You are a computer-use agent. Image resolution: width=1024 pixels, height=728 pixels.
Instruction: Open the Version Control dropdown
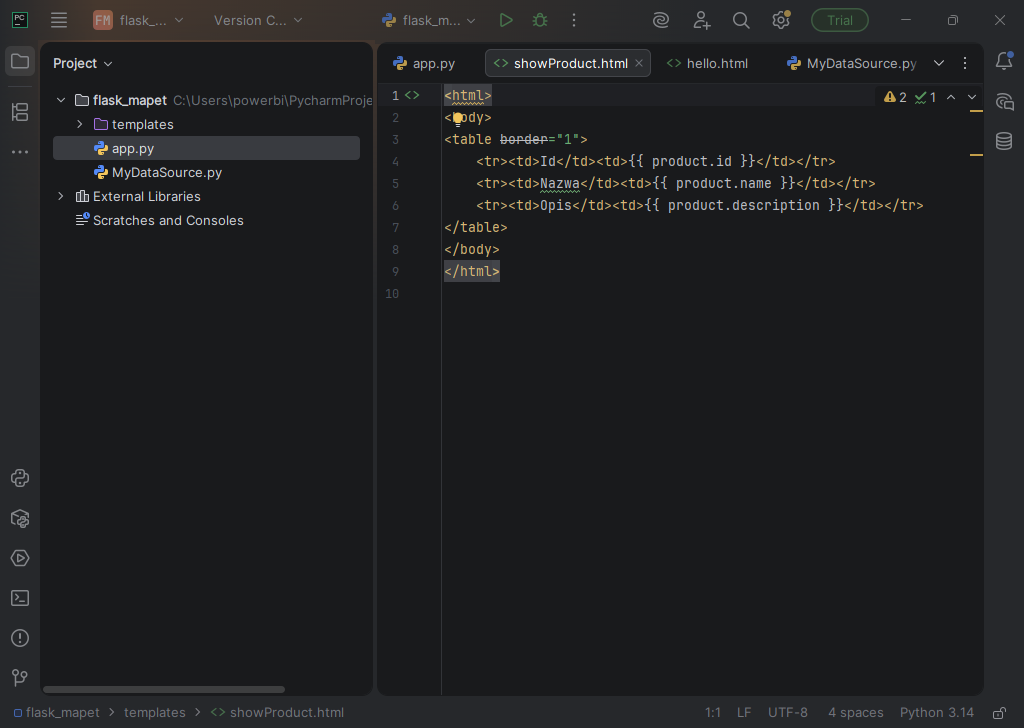point(258,20)
